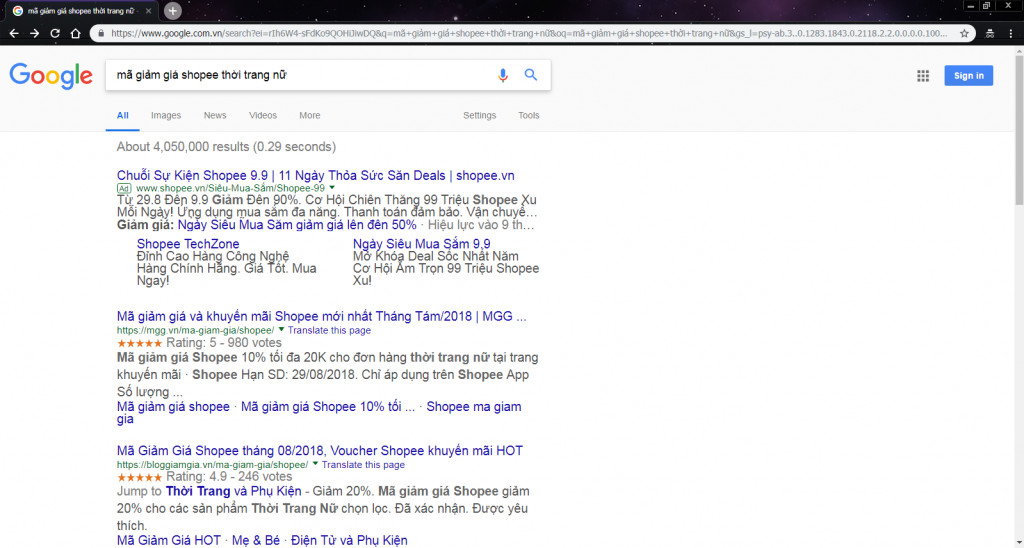Navigate back with the back arrow
This screenshot has height=548, width=1024.
point(13,33)
